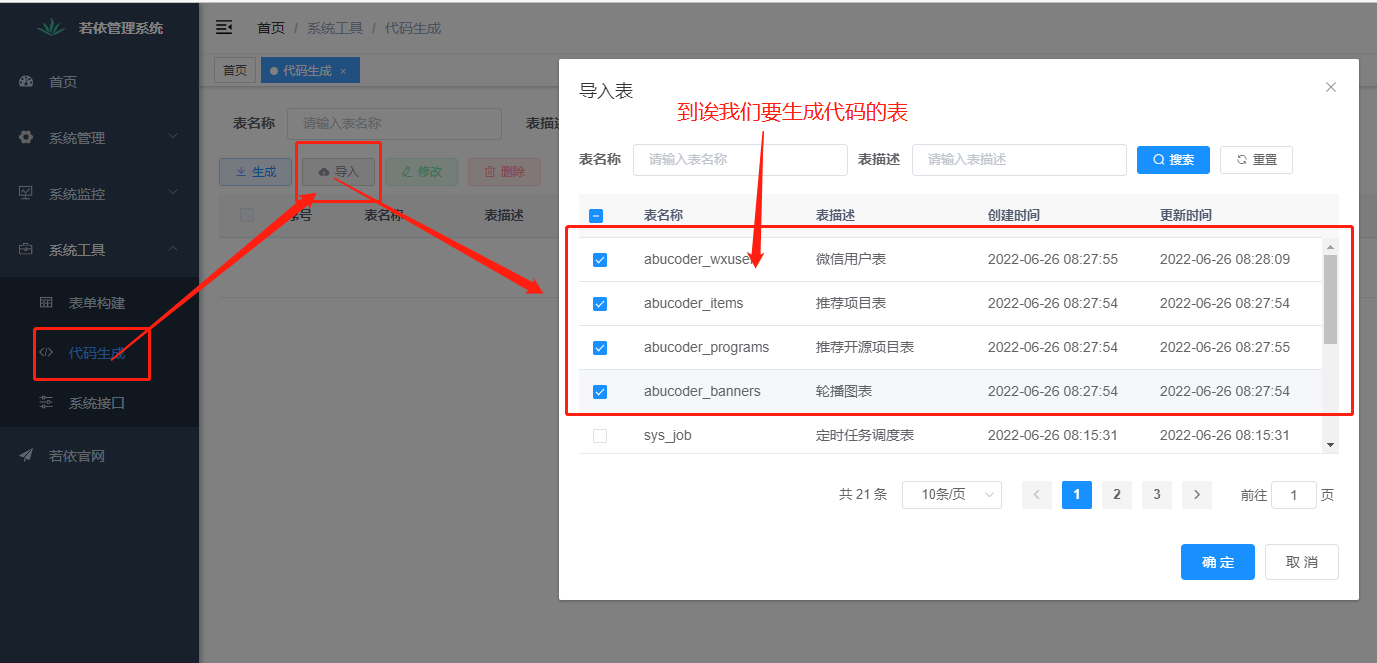Open the 首页 sidebar menu item
1377x663 pixels.
coord(99,82)
